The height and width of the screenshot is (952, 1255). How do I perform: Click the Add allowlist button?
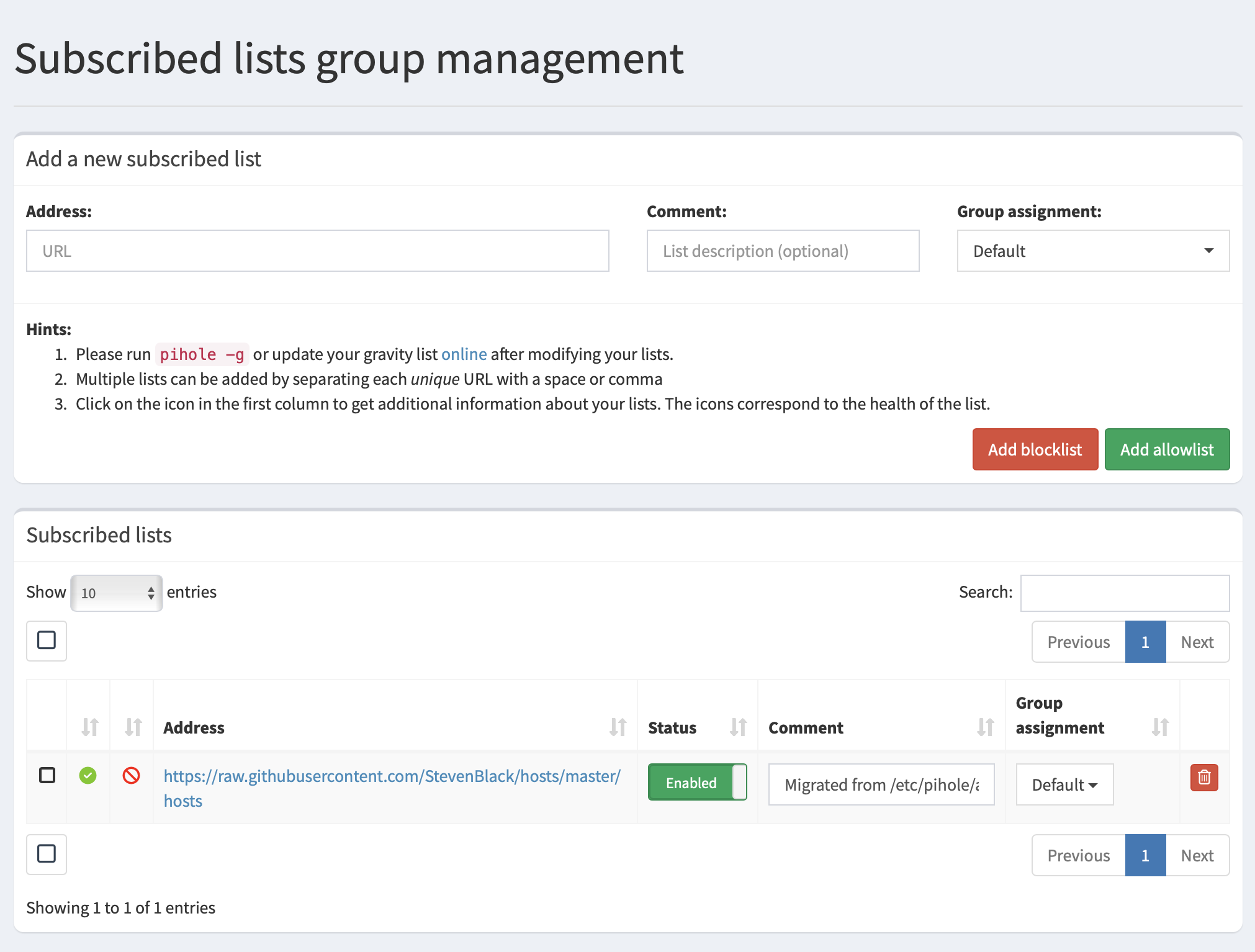point(1166,449)
